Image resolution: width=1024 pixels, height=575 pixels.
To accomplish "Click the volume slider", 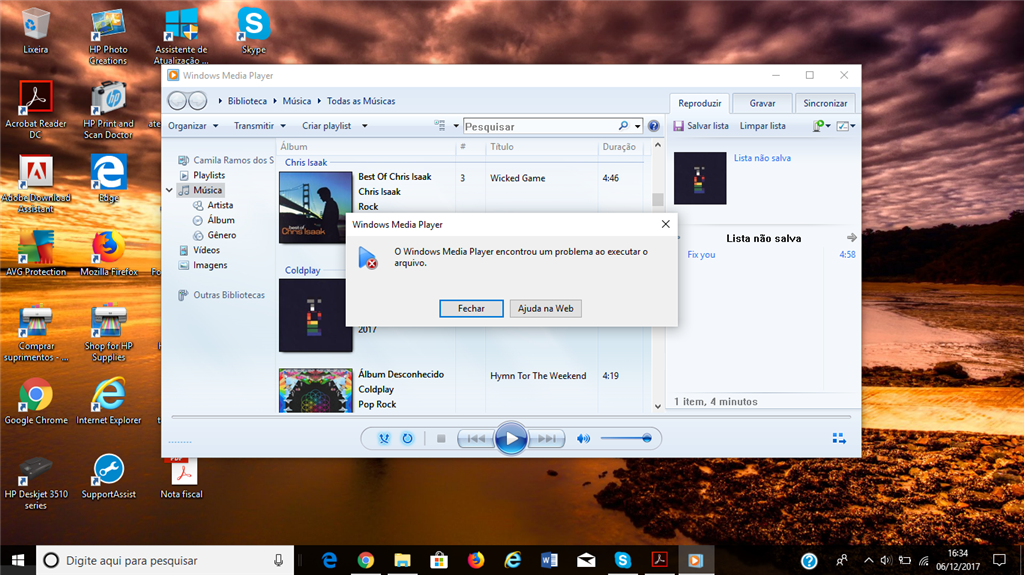I will 626,438.
